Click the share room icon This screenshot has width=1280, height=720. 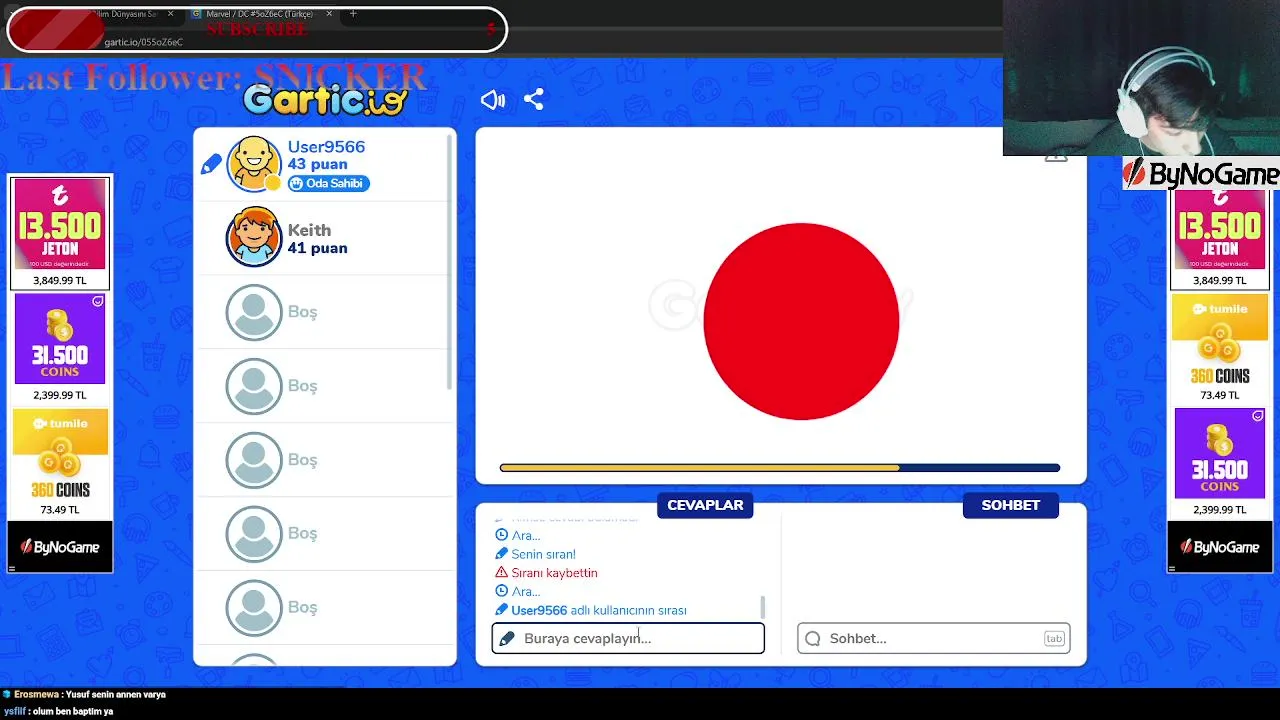tap(534, 100)
